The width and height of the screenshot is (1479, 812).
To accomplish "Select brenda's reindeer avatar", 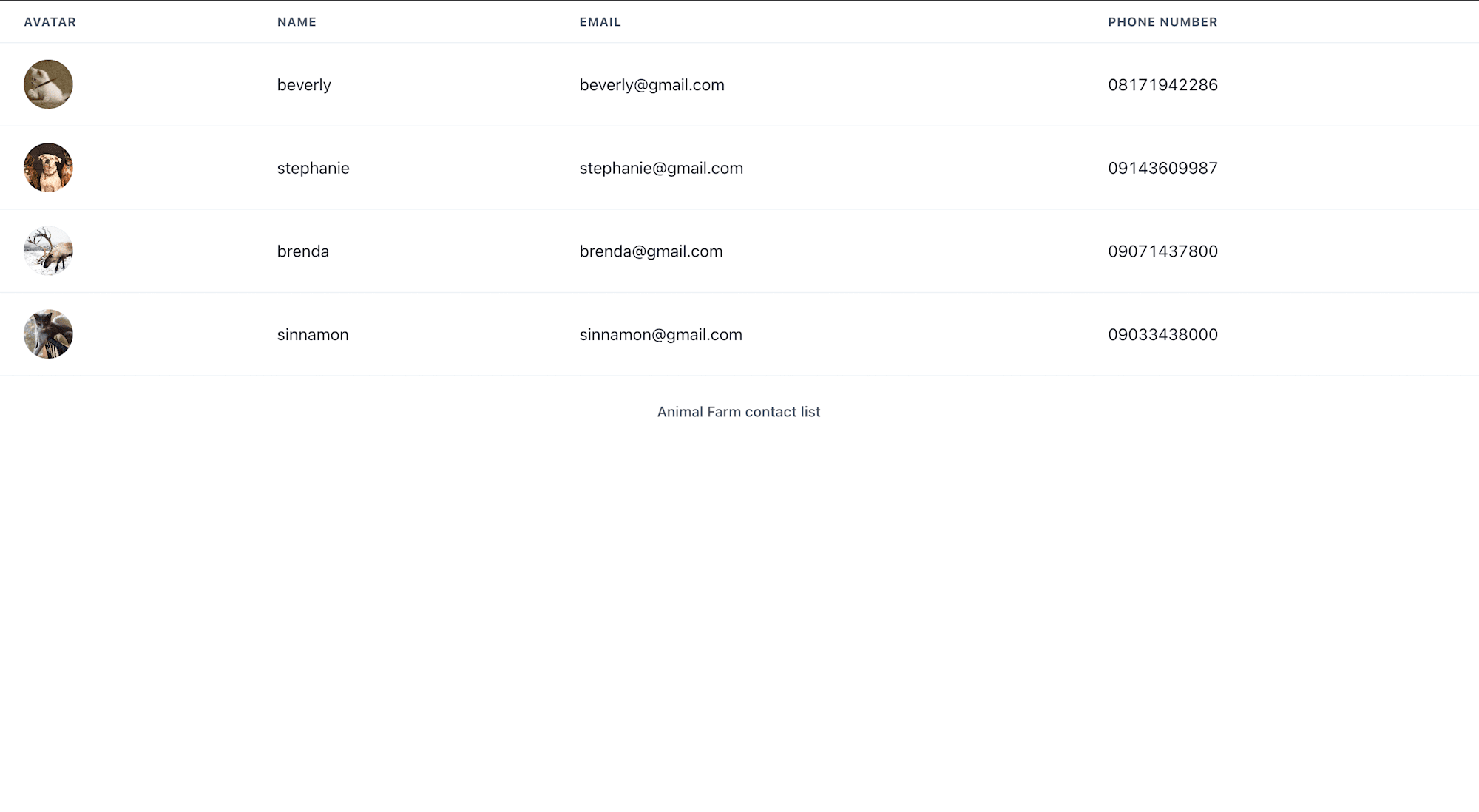I will [48, 251].
